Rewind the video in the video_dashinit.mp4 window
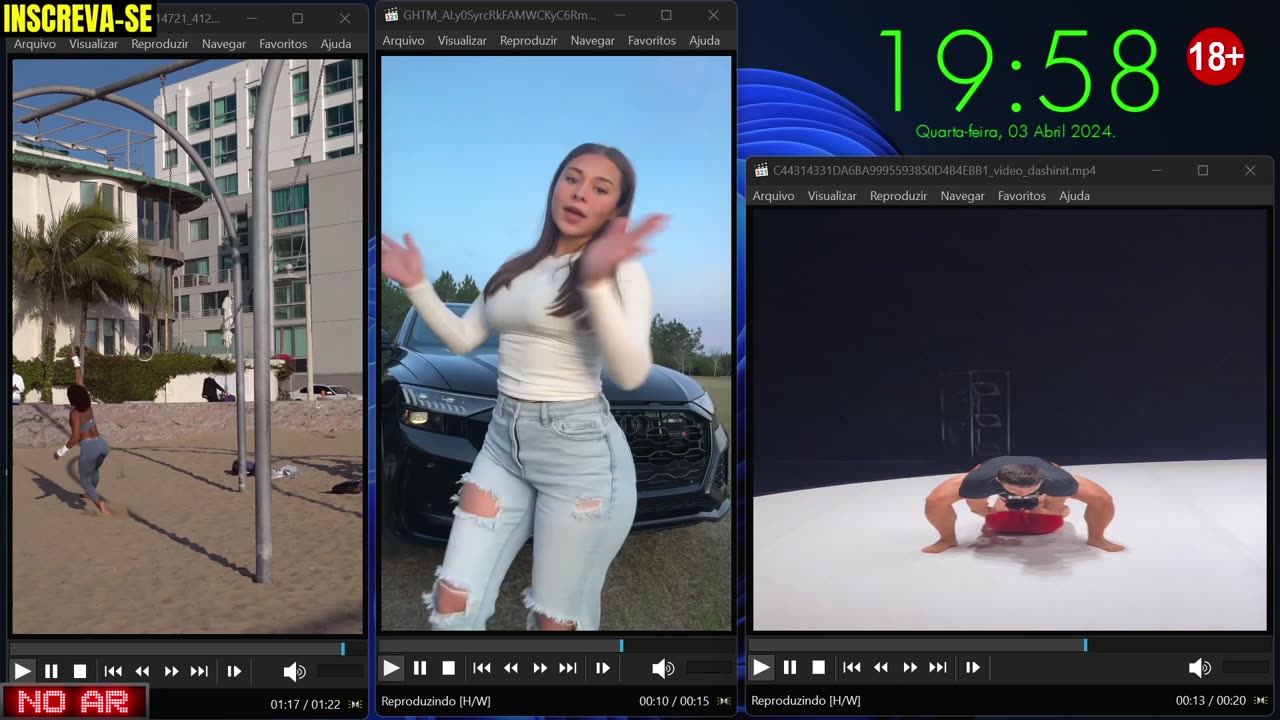 coord(881,667)
